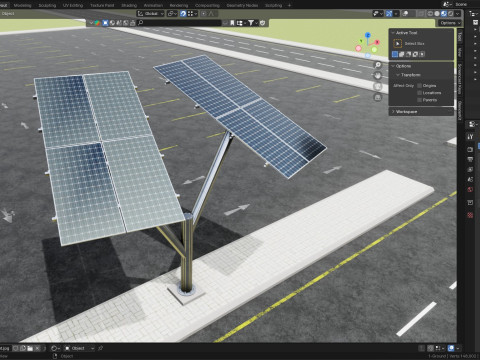Choose Subtract selection mode icon
The width and height of the screenshot is (480, 360).
pyautogui.click(x=408, y=54)
